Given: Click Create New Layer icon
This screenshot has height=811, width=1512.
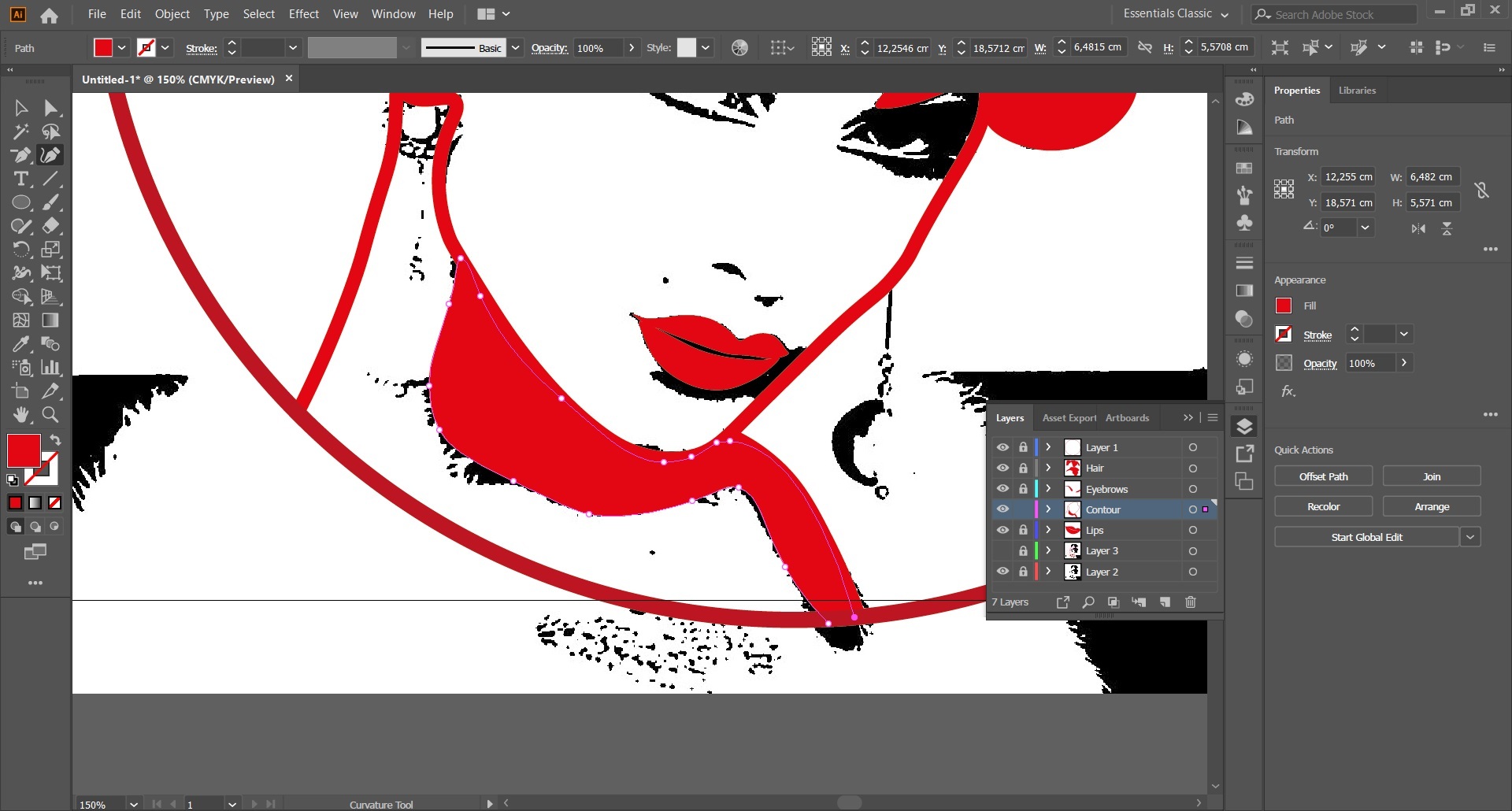Looking at the screenshot, I should point(1165,602).
